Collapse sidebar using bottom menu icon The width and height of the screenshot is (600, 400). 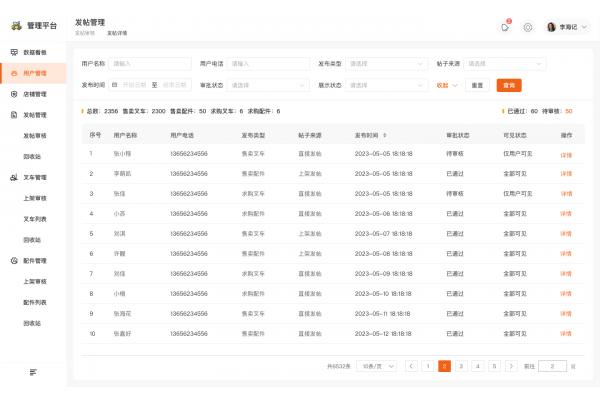33,372
